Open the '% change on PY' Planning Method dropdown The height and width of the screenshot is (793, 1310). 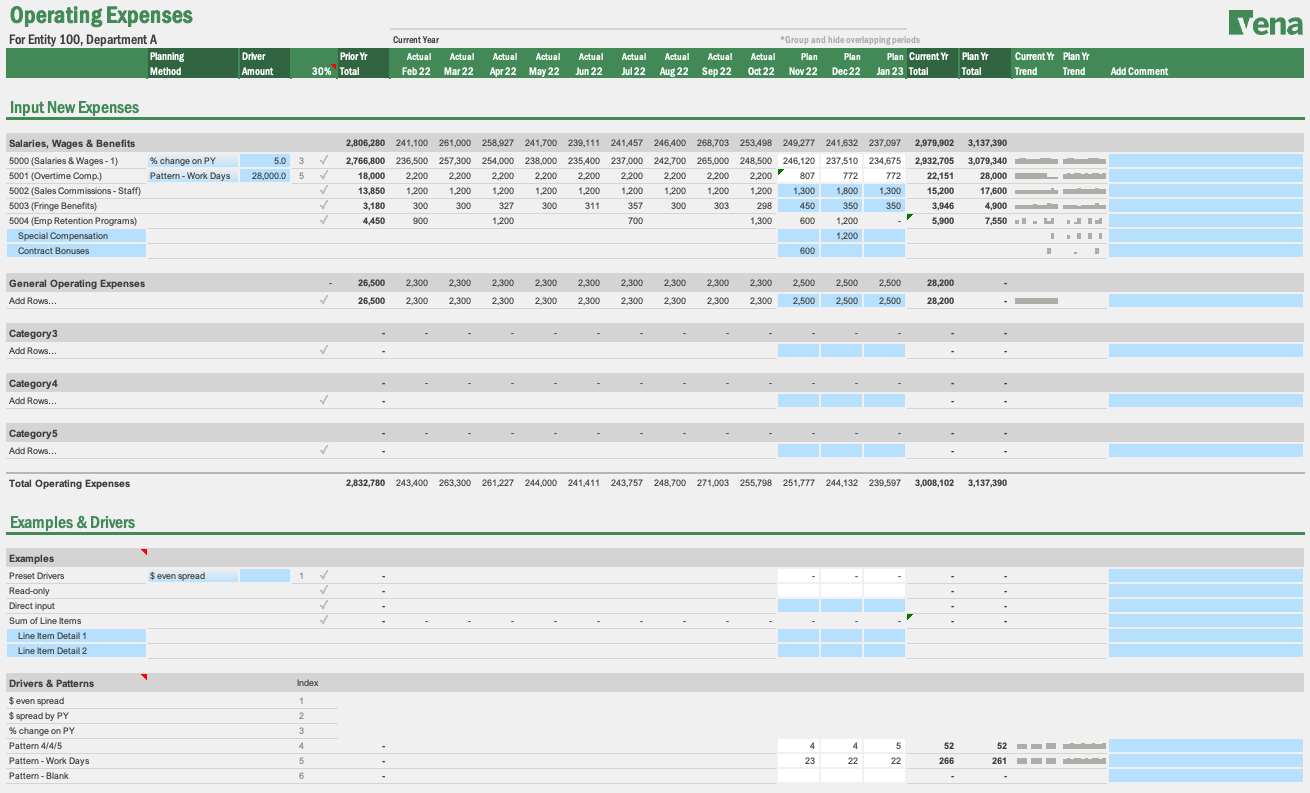(192, 160)
